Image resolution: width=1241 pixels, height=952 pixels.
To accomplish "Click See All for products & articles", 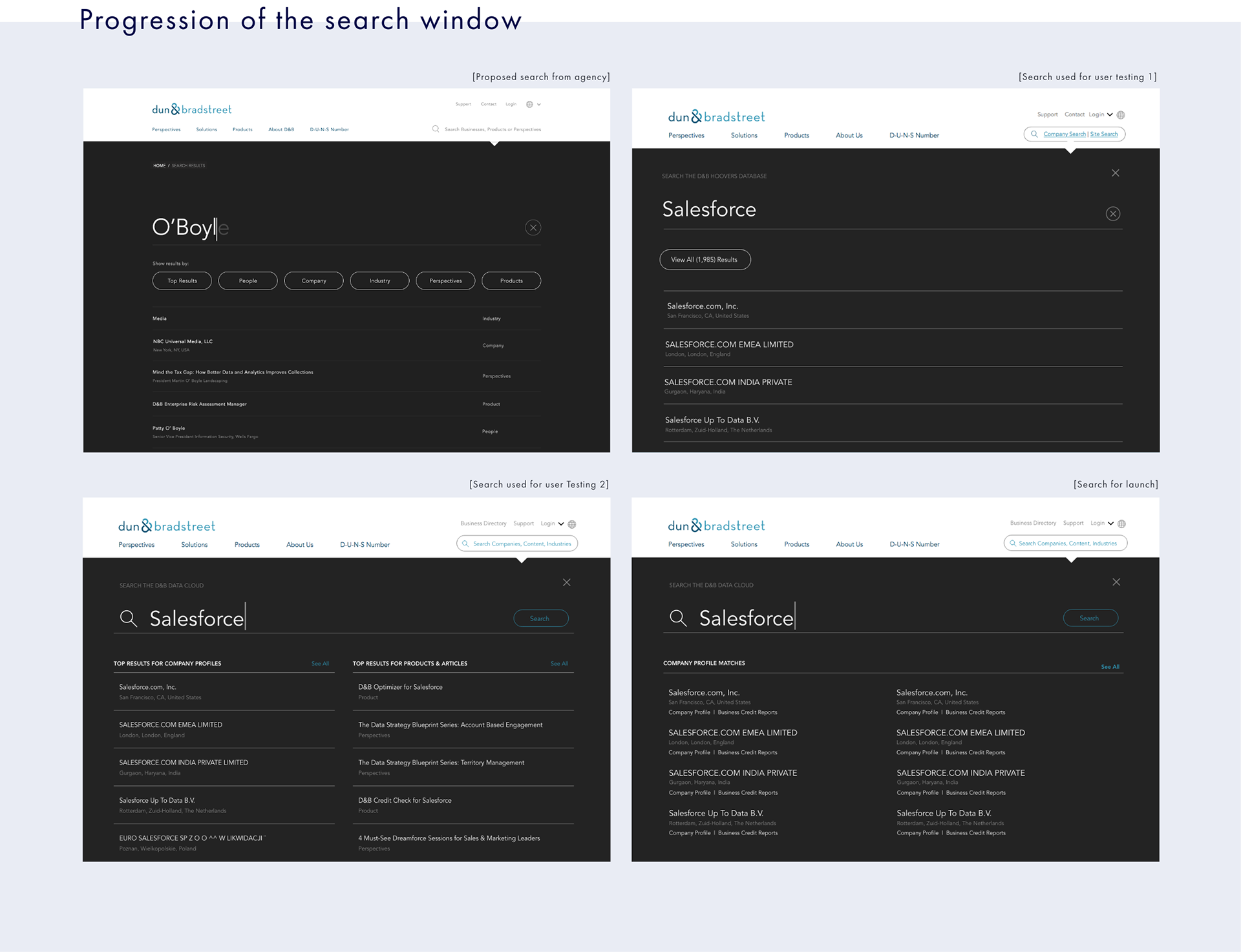I will click(559, 664).
